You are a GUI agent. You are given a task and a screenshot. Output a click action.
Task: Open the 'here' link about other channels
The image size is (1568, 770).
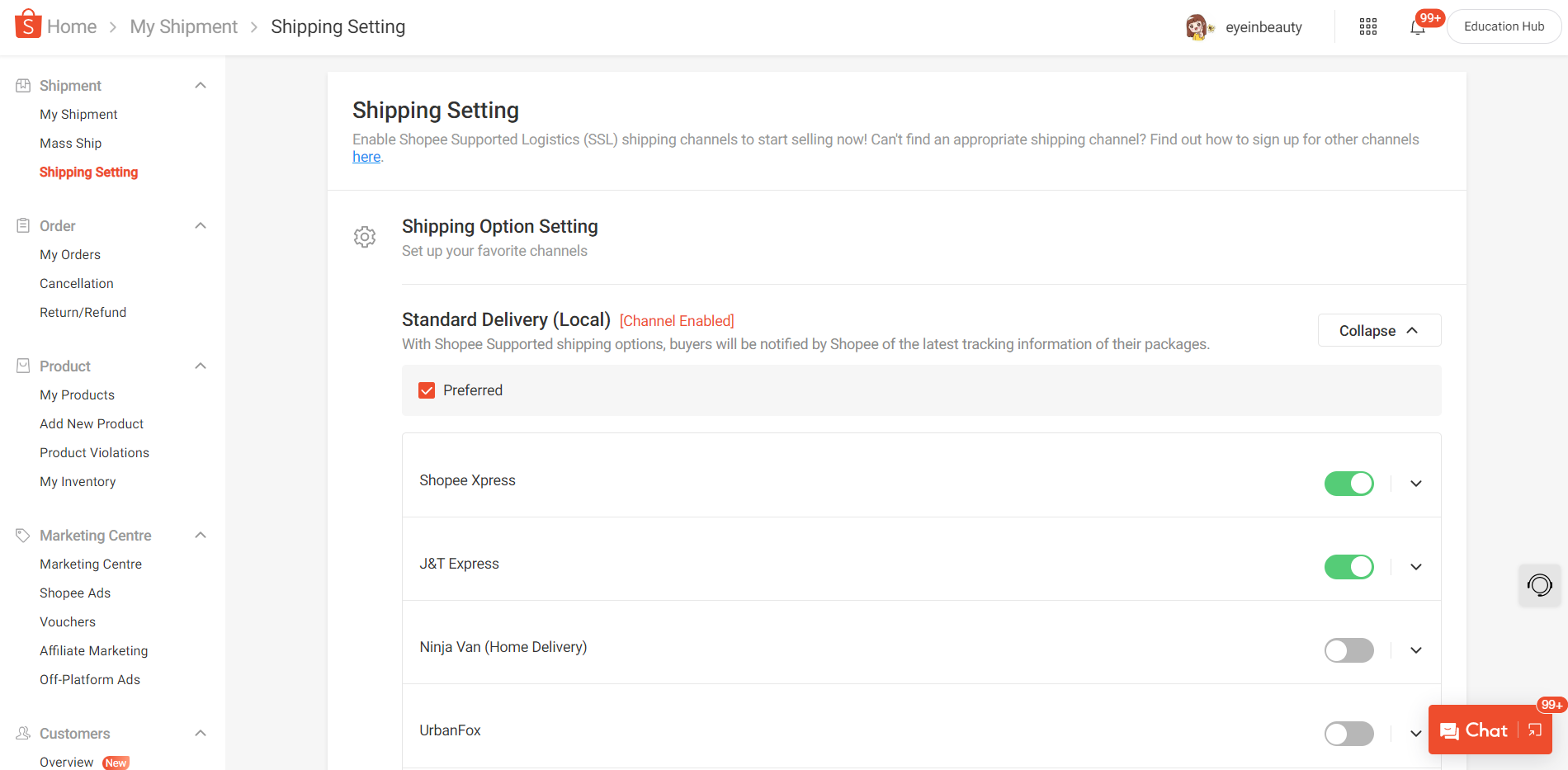click(x=366, y=156)
